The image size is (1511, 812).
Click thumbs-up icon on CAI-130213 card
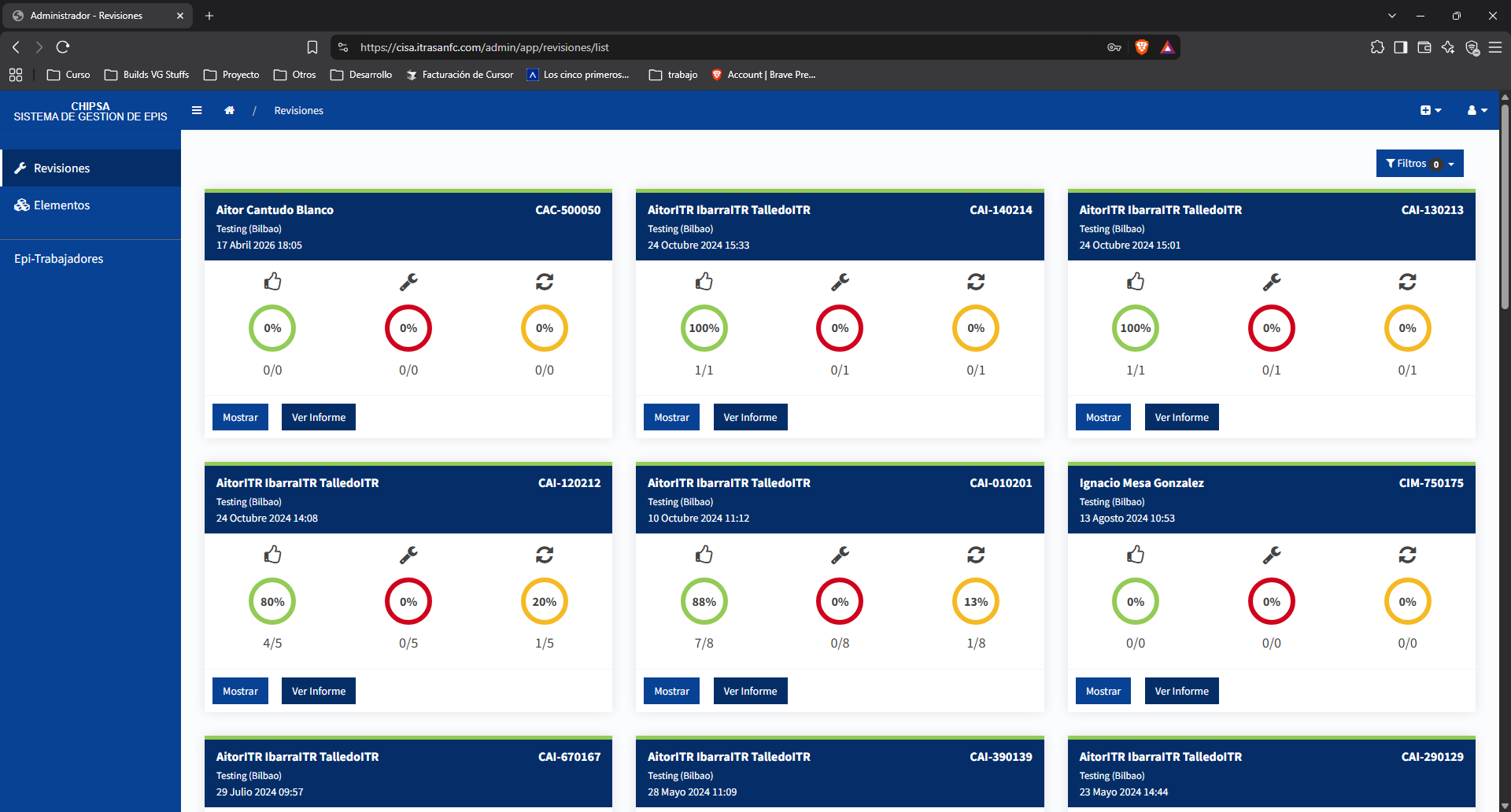[x=1136, y=282]
